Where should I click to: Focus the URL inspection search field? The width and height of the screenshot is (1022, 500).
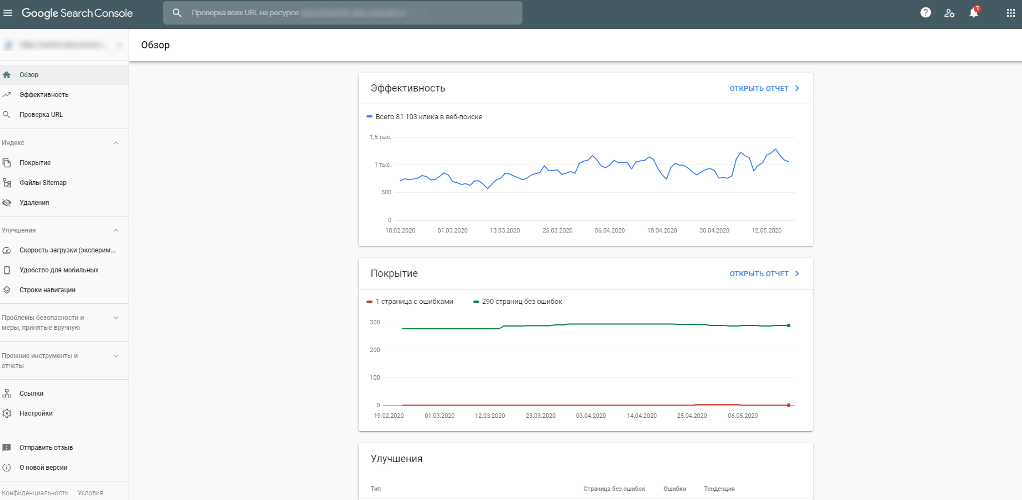point(342,12)
